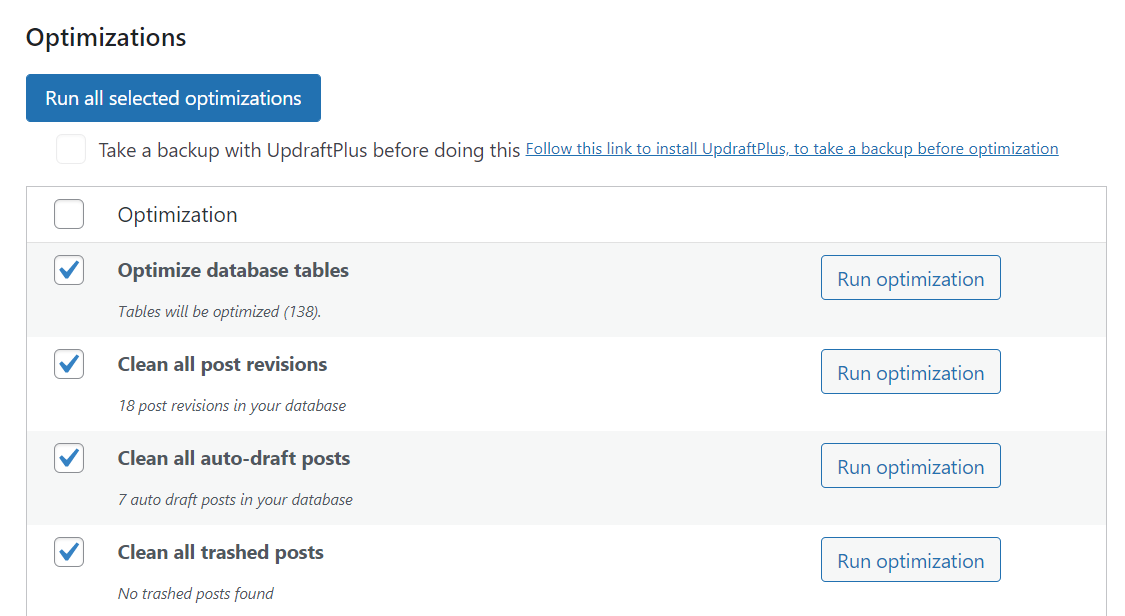Run optimization for trashed posts

click(x=910, y=559)
